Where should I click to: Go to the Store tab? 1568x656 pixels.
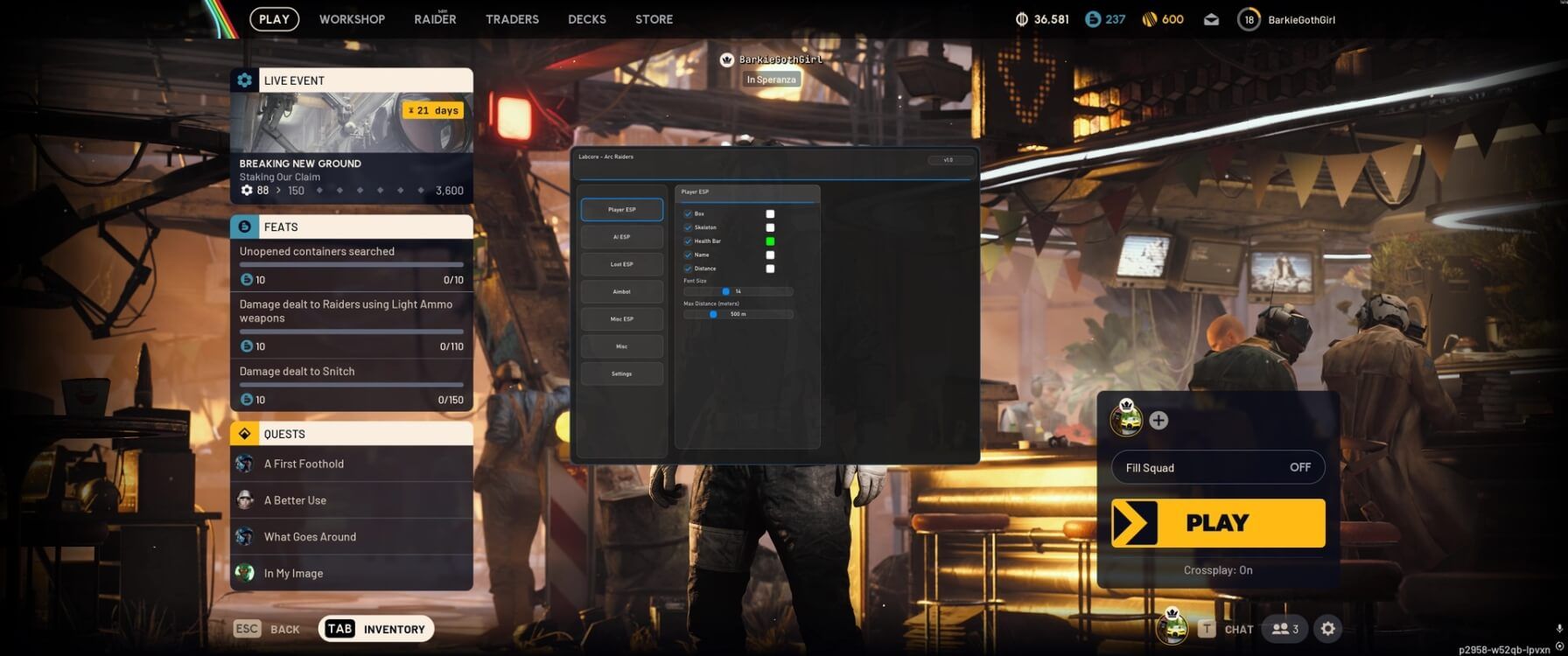click(654, 19)
